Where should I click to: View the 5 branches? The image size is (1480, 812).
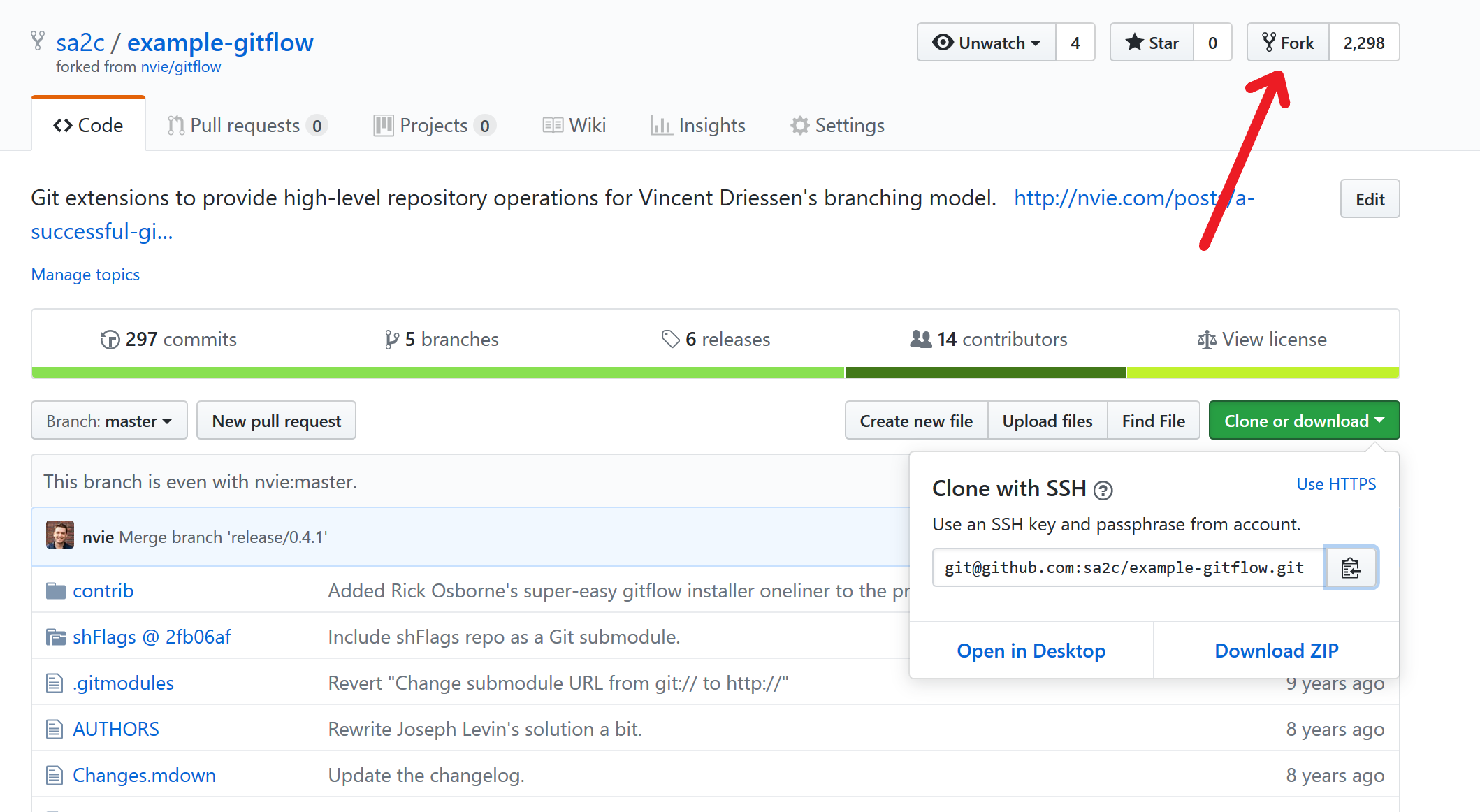point(442,340)
